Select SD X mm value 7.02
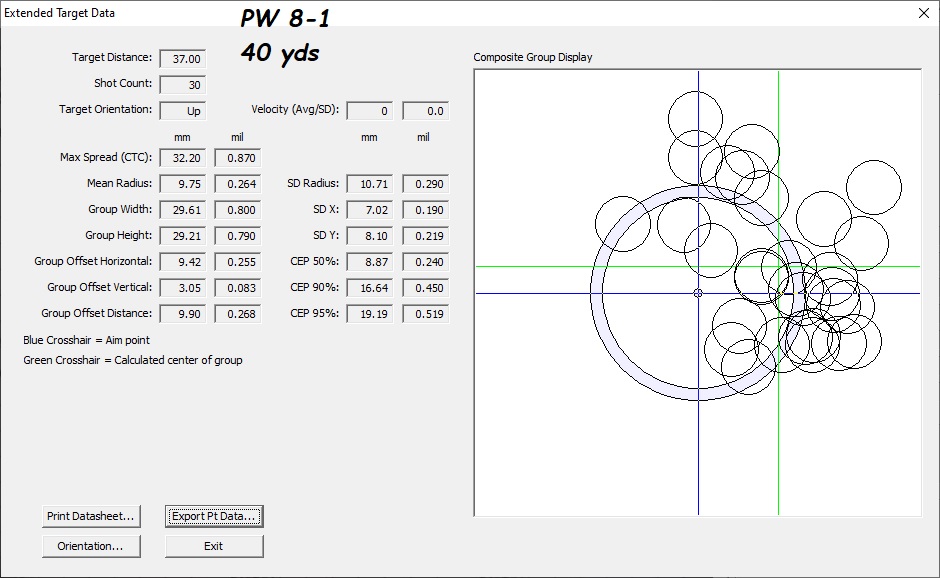940x578 pixels. coord(370,210)
